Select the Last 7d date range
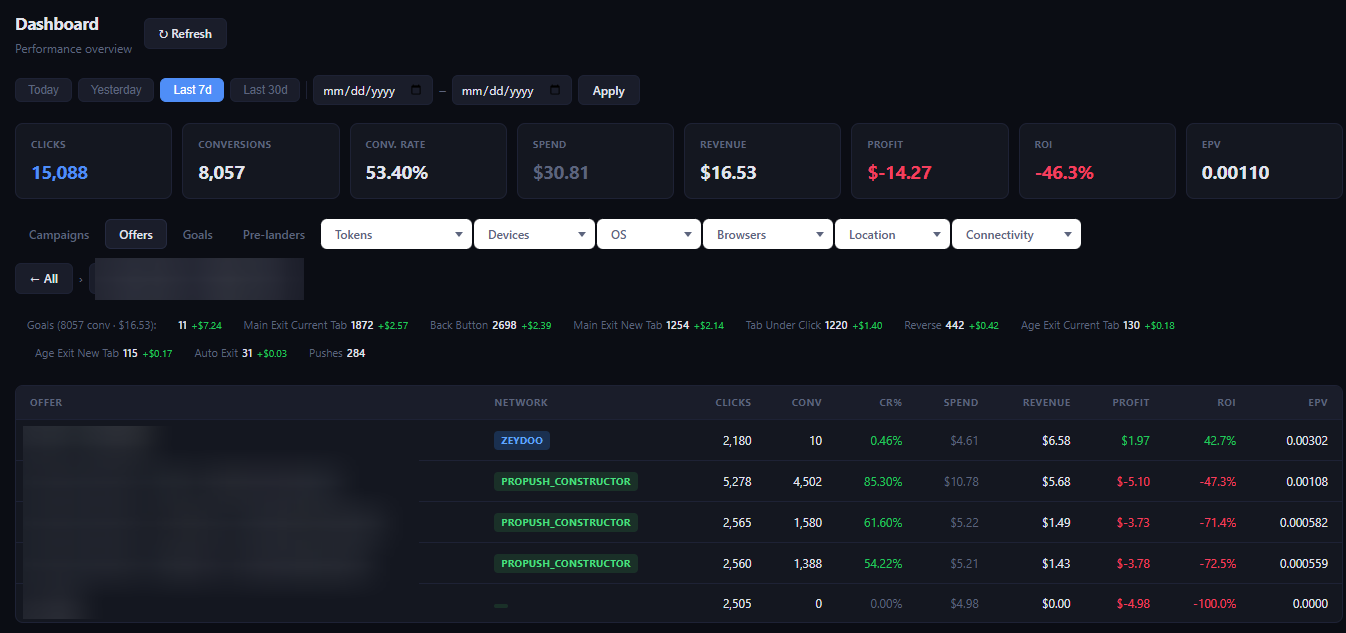 tap(192, 90)
